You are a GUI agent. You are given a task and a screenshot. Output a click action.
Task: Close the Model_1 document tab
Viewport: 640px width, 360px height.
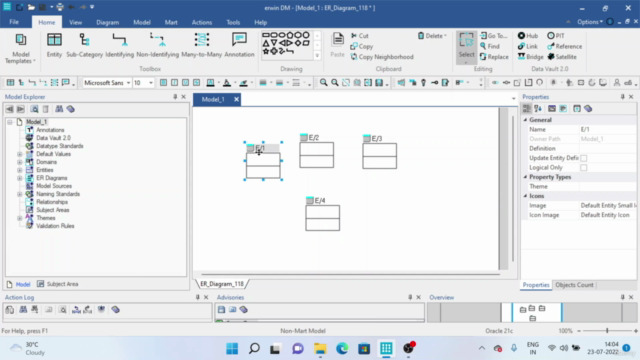pos(236,100)
